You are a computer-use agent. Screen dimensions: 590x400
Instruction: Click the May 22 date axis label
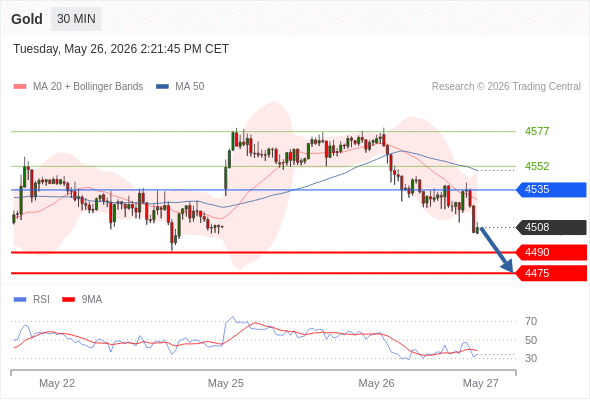pos(57,383)
